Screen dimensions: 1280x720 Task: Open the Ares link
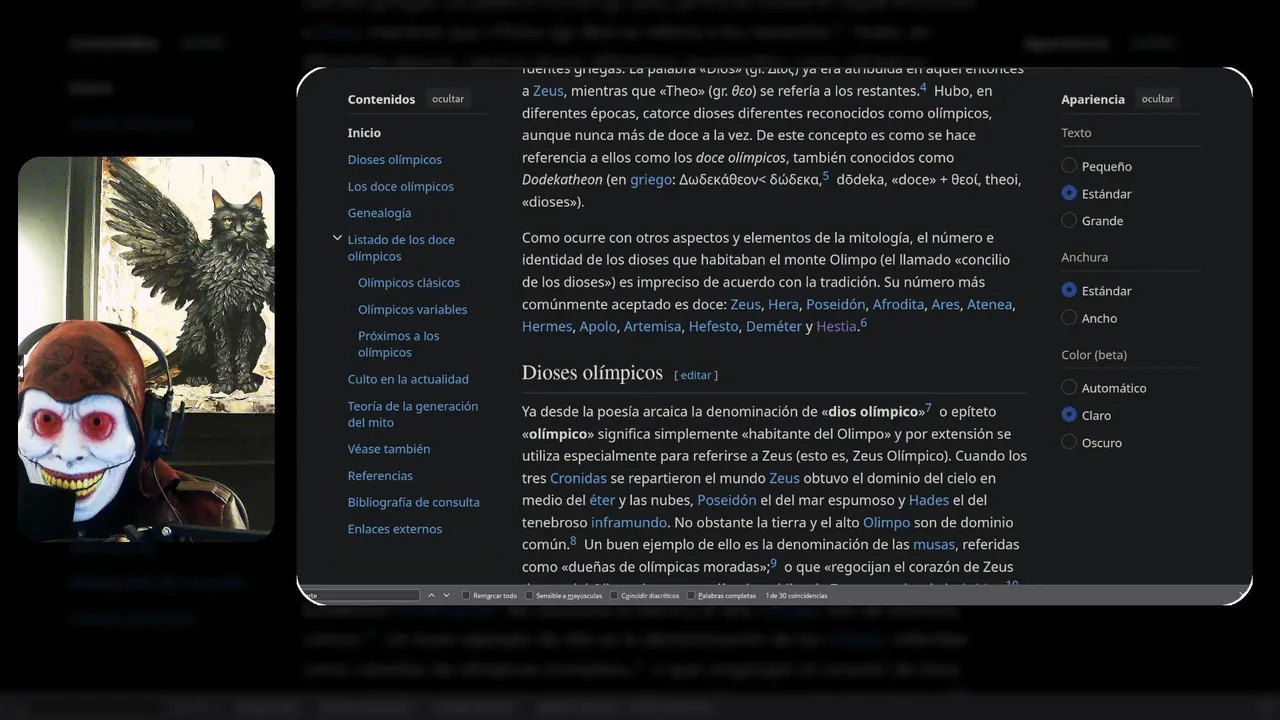[945, 304]
